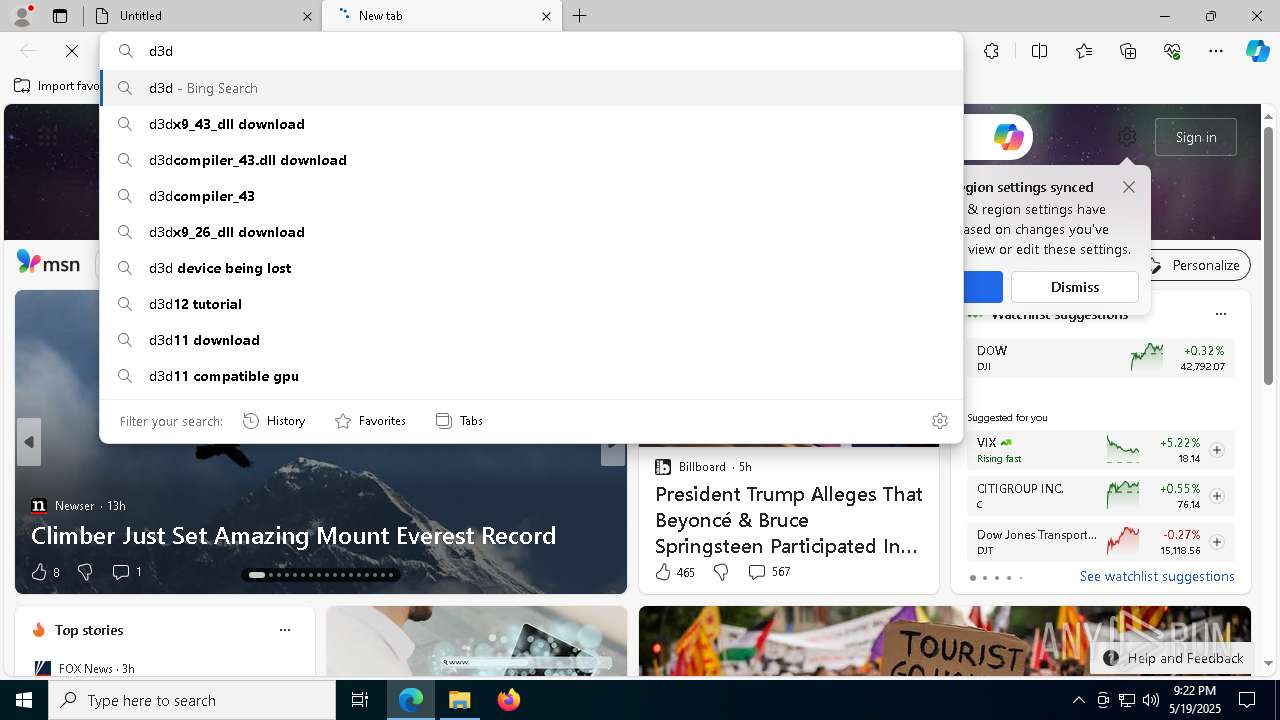Pick d3d device being lost suggestion

pyautogui.click(x=531, y=268)
